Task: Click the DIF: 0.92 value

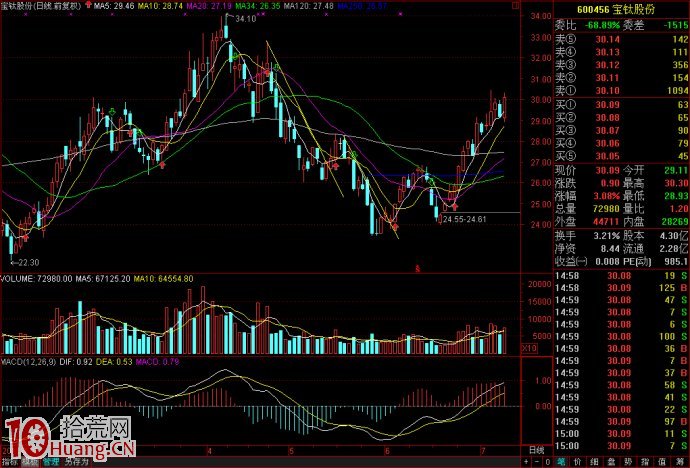Action: [x=76, y=362]
